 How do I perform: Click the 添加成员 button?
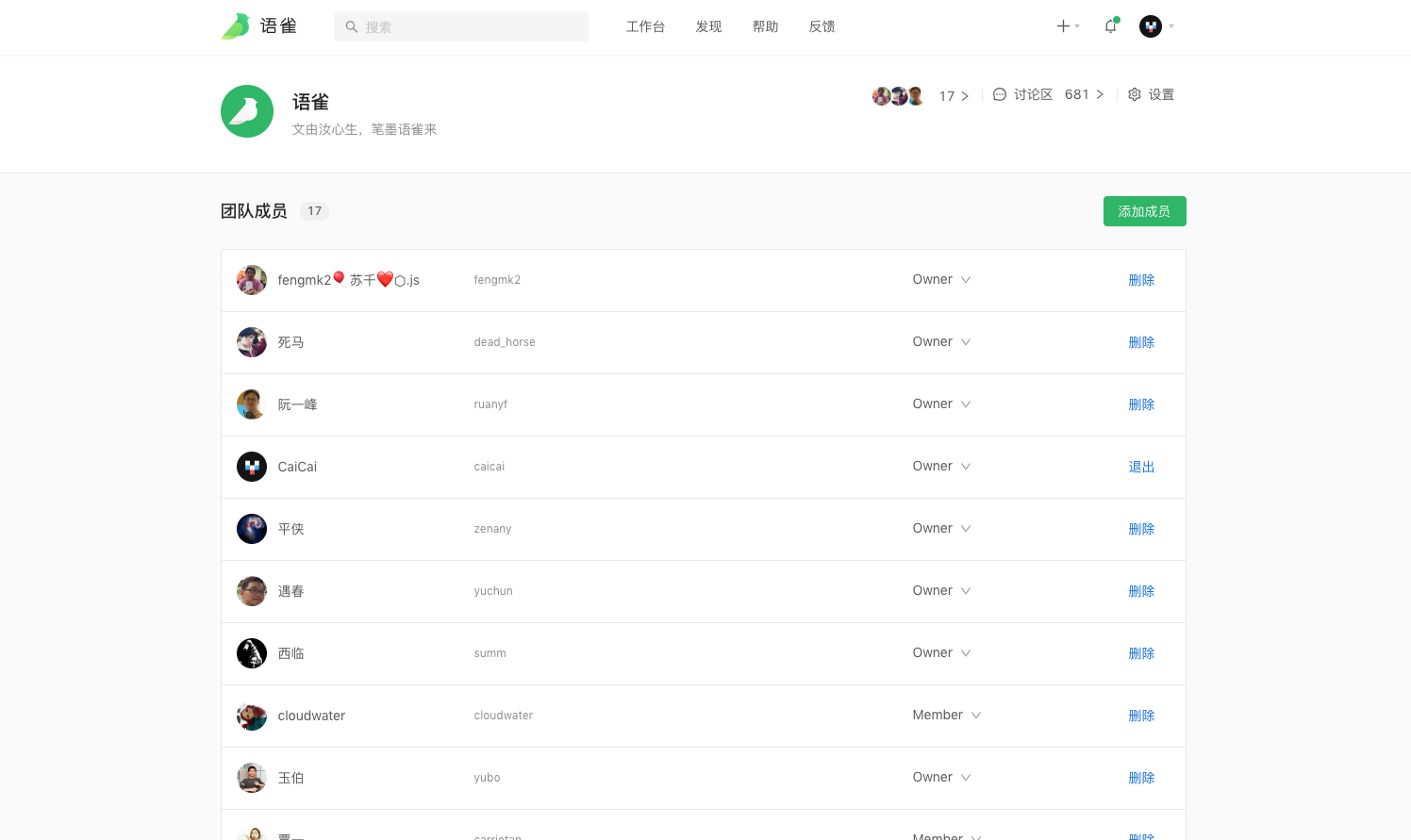click(x=1144, y=211)
